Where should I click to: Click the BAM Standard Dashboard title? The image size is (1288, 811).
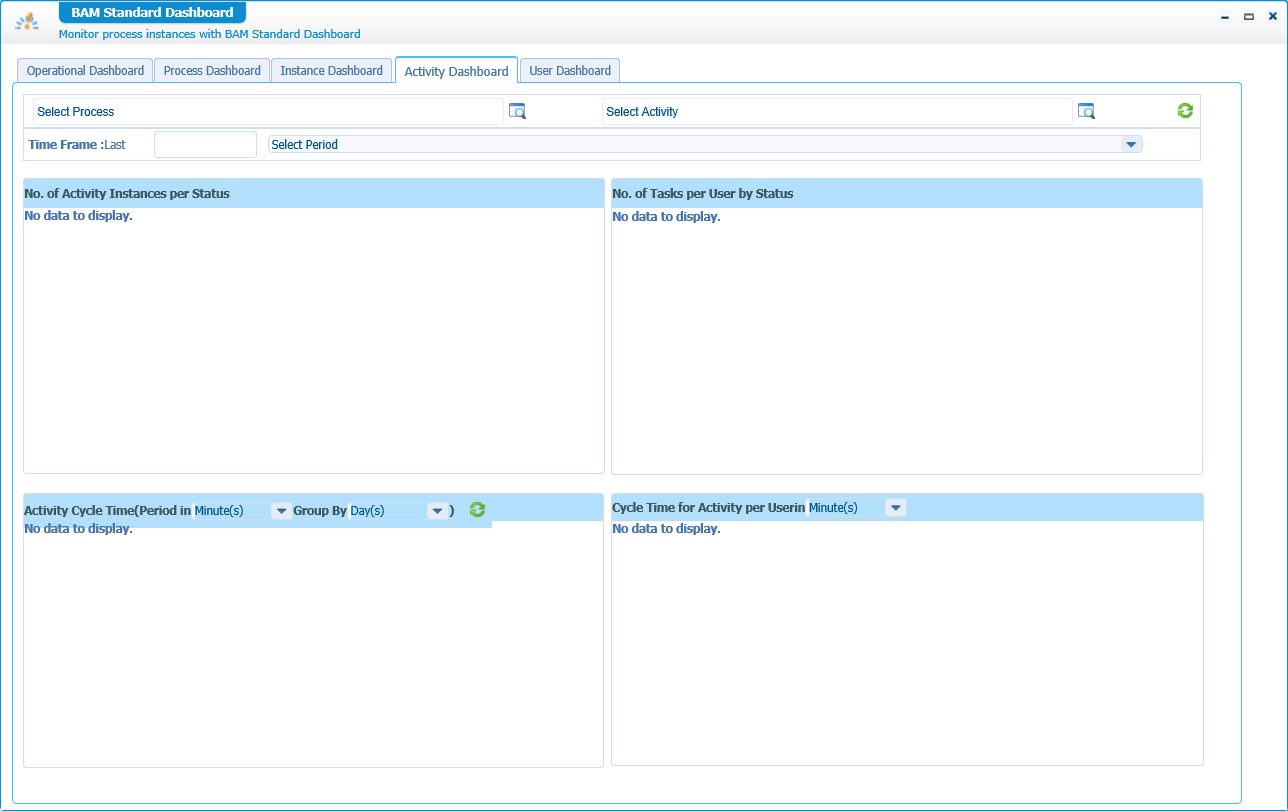click(x=152, y=13)
